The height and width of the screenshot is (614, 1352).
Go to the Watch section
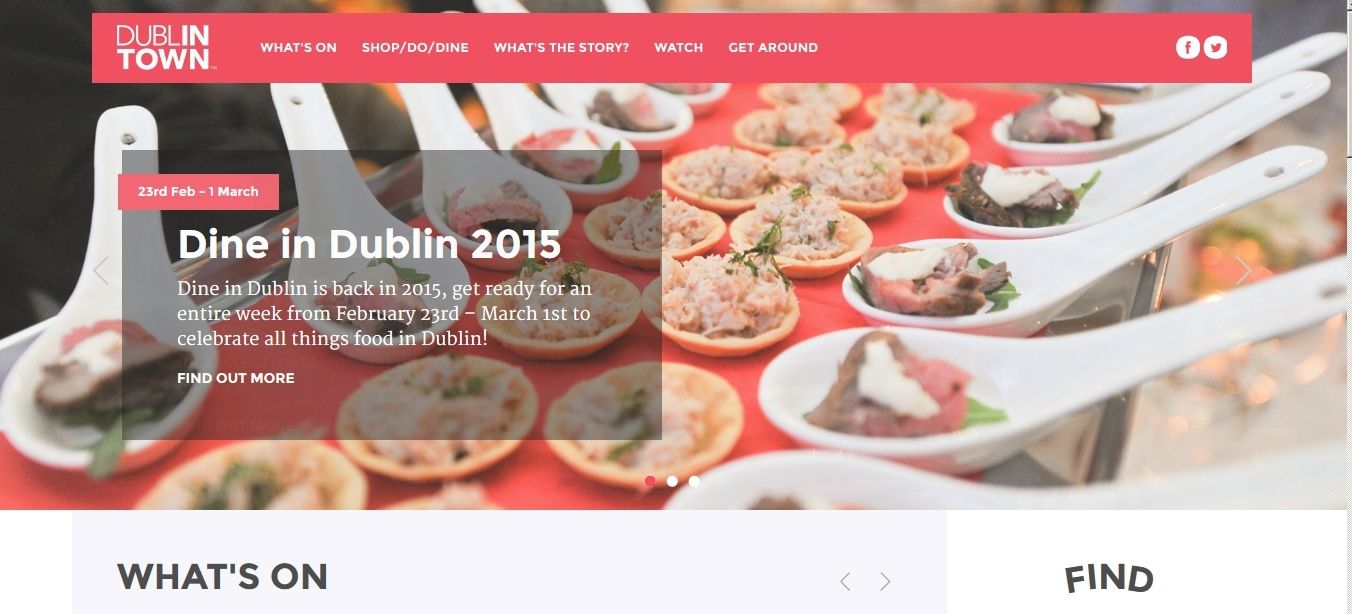pyautogui.click(x=679, y=47)
